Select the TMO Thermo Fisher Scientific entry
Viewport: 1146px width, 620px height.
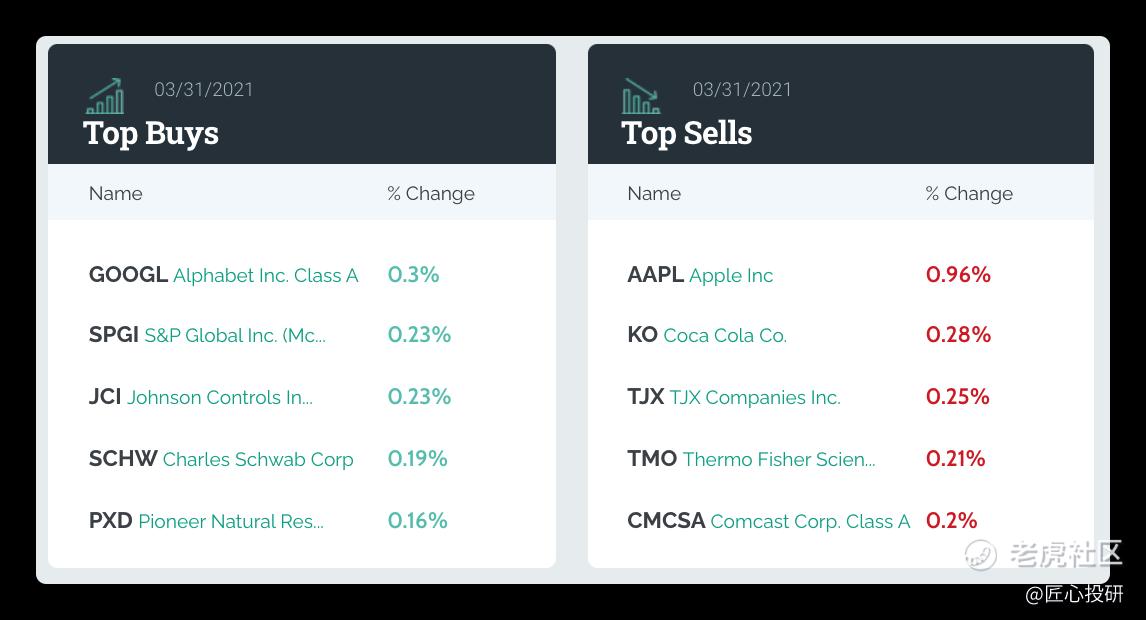pos(751,459)
